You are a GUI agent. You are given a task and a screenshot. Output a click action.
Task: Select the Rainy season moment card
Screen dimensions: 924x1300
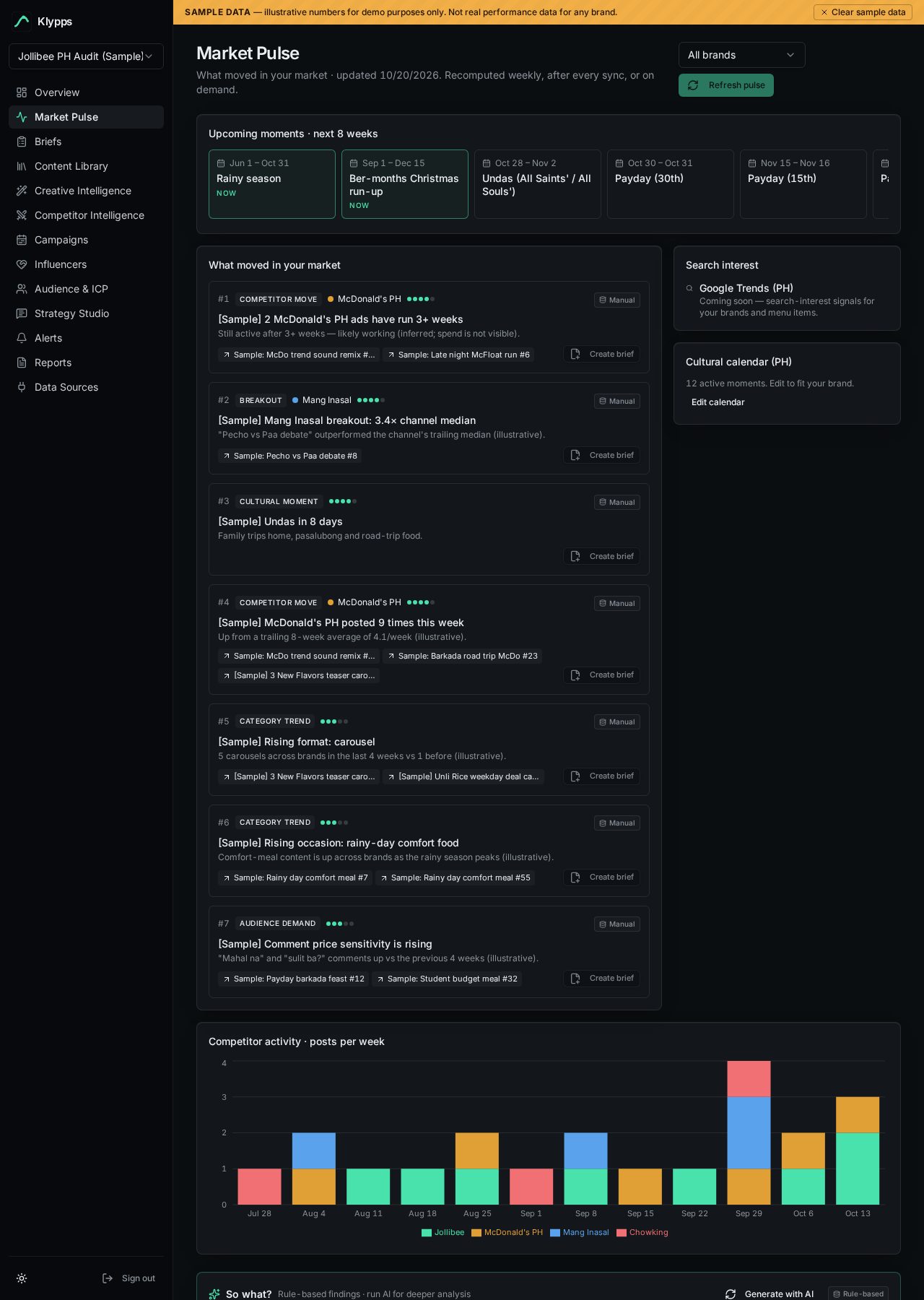[x=272, y=184]
